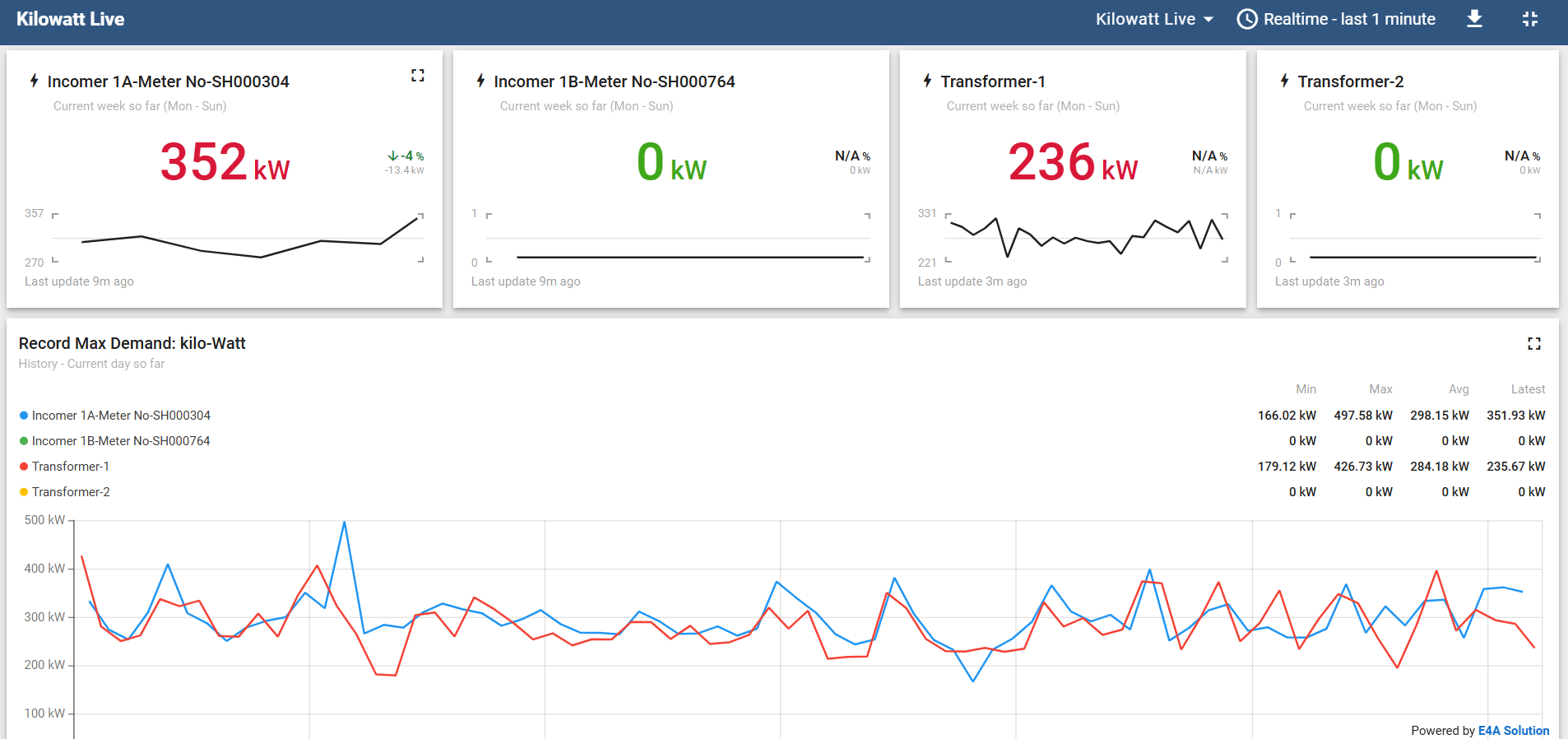Expand the Incomer 1A widget to fullscreen
Screen dimensions: 1568x739
click(x=418, y=76)
